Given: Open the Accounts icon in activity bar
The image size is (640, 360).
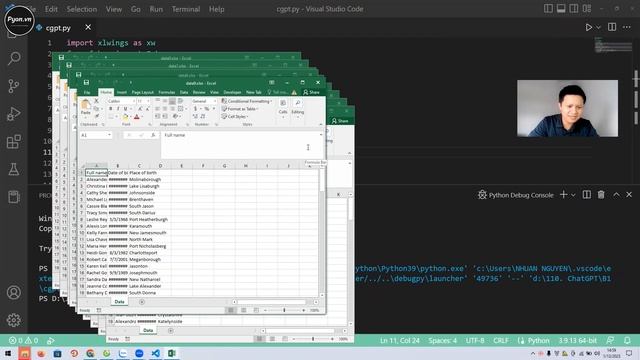Looking at the screenshot, I should tap(14, 292).
